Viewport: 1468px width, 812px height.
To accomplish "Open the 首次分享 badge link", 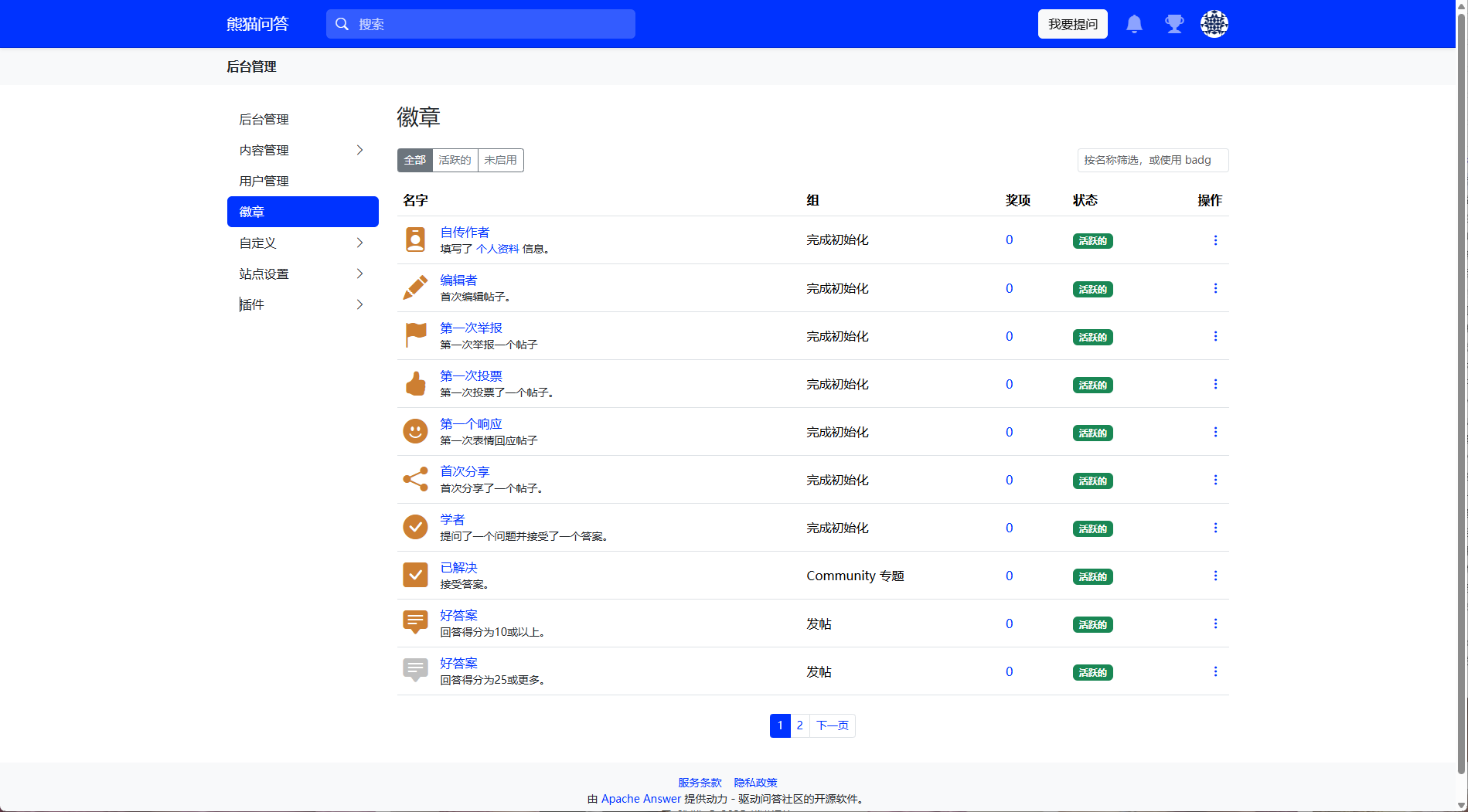I will point(465,471).
